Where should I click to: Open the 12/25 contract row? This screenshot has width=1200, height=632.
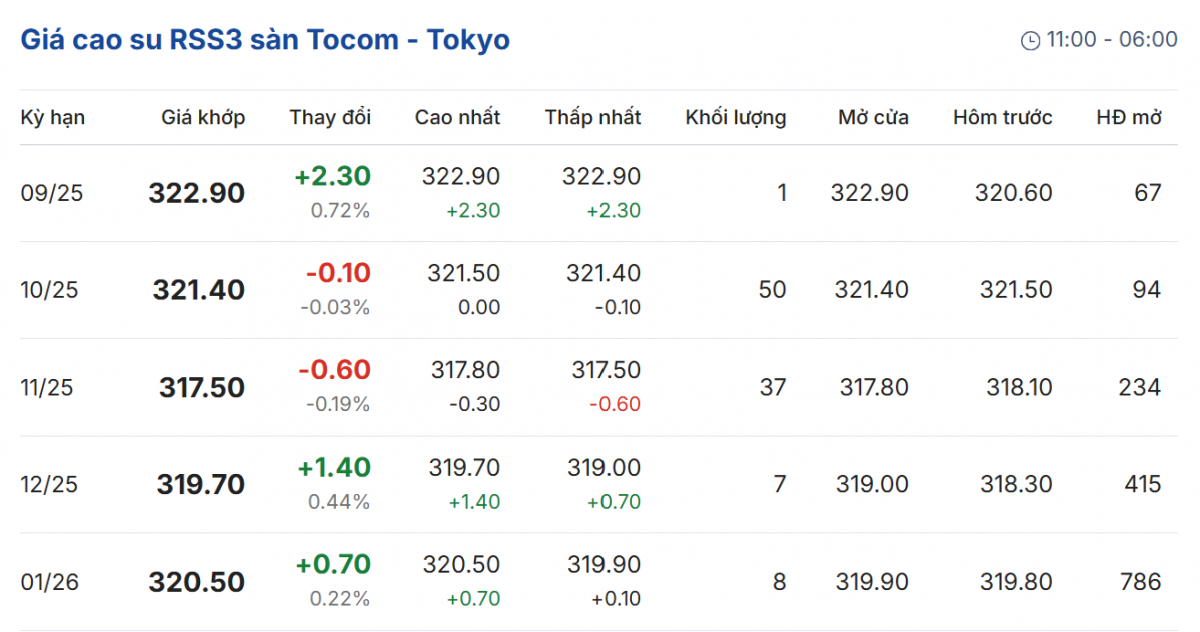tap(49, 484)
